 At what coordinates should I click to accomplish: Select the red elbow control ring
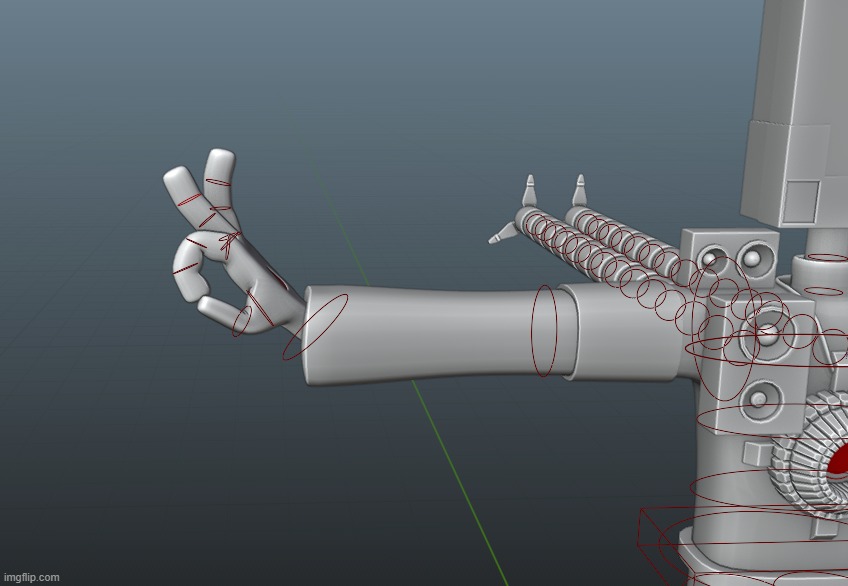[x=544, y=331]
